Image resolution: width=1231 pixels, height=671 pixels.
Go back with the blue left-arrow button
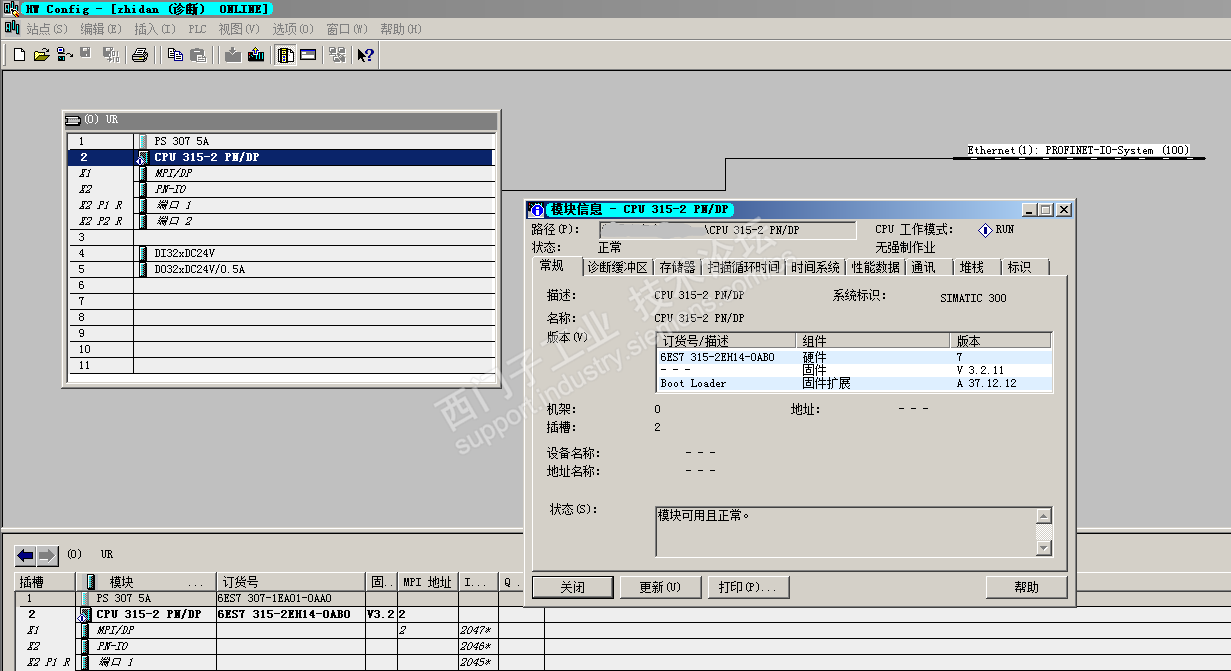(x=25, y=555)
